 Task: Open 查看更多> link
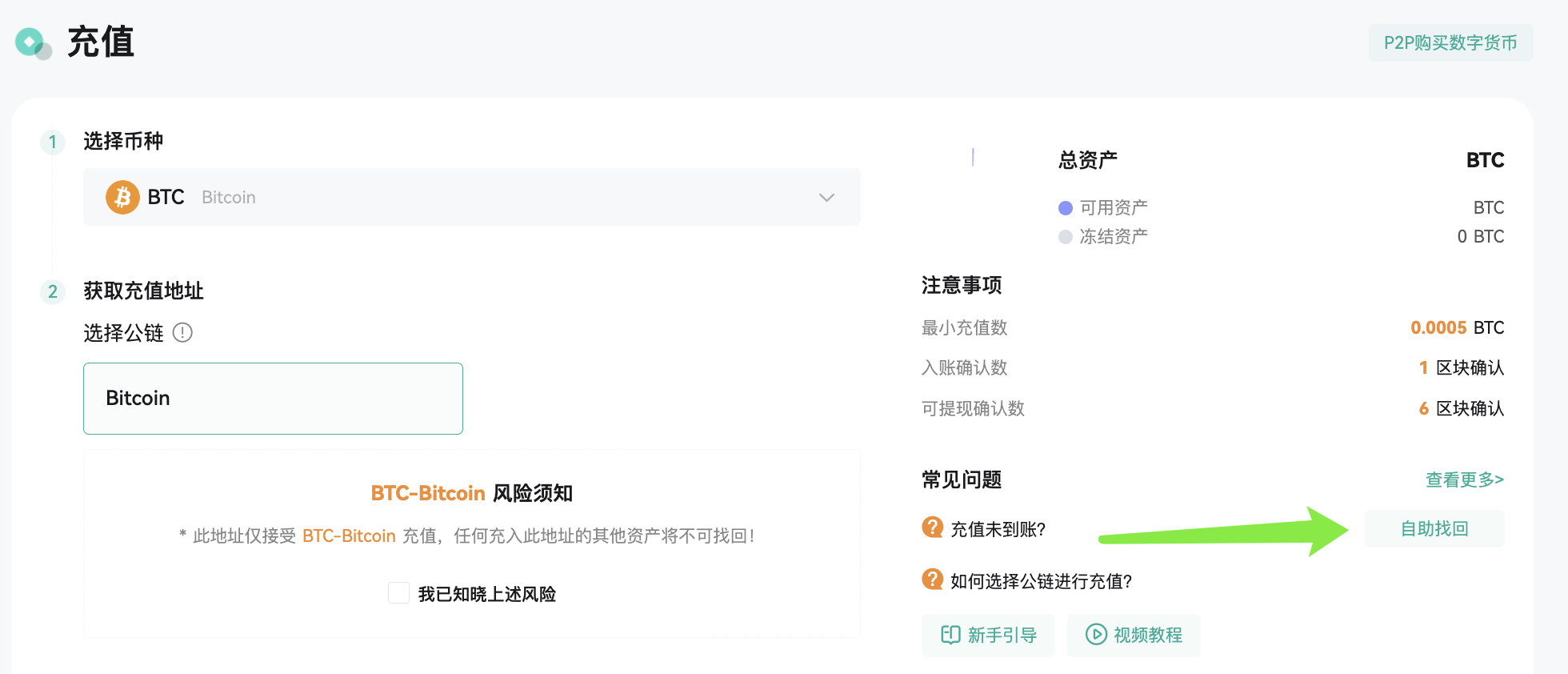tap(1465, 479)
